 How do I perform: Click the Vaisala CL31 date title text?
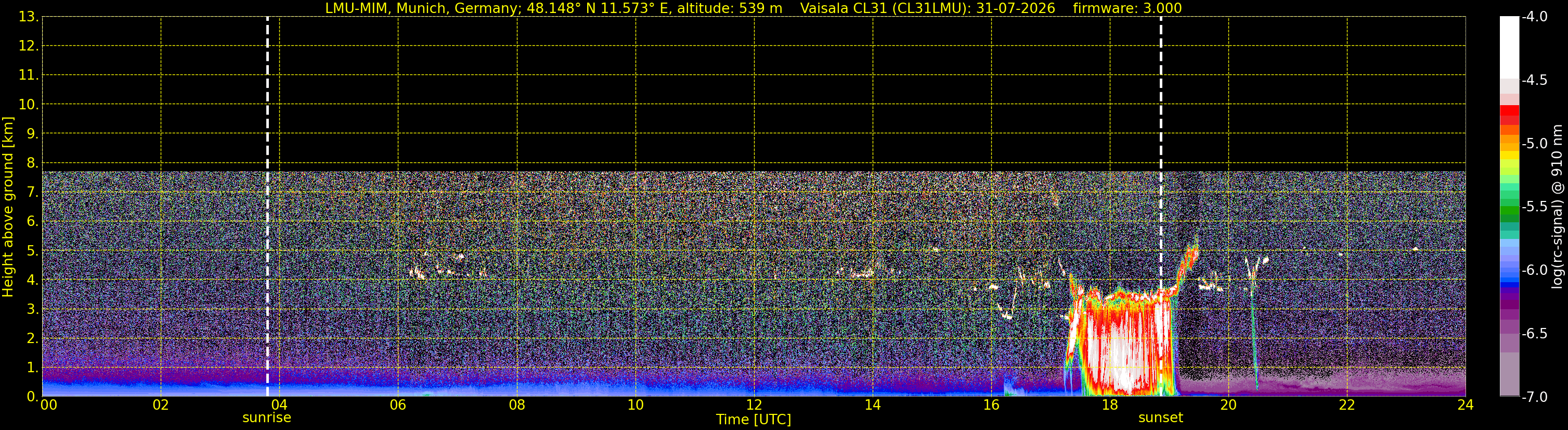coord(927,8)
